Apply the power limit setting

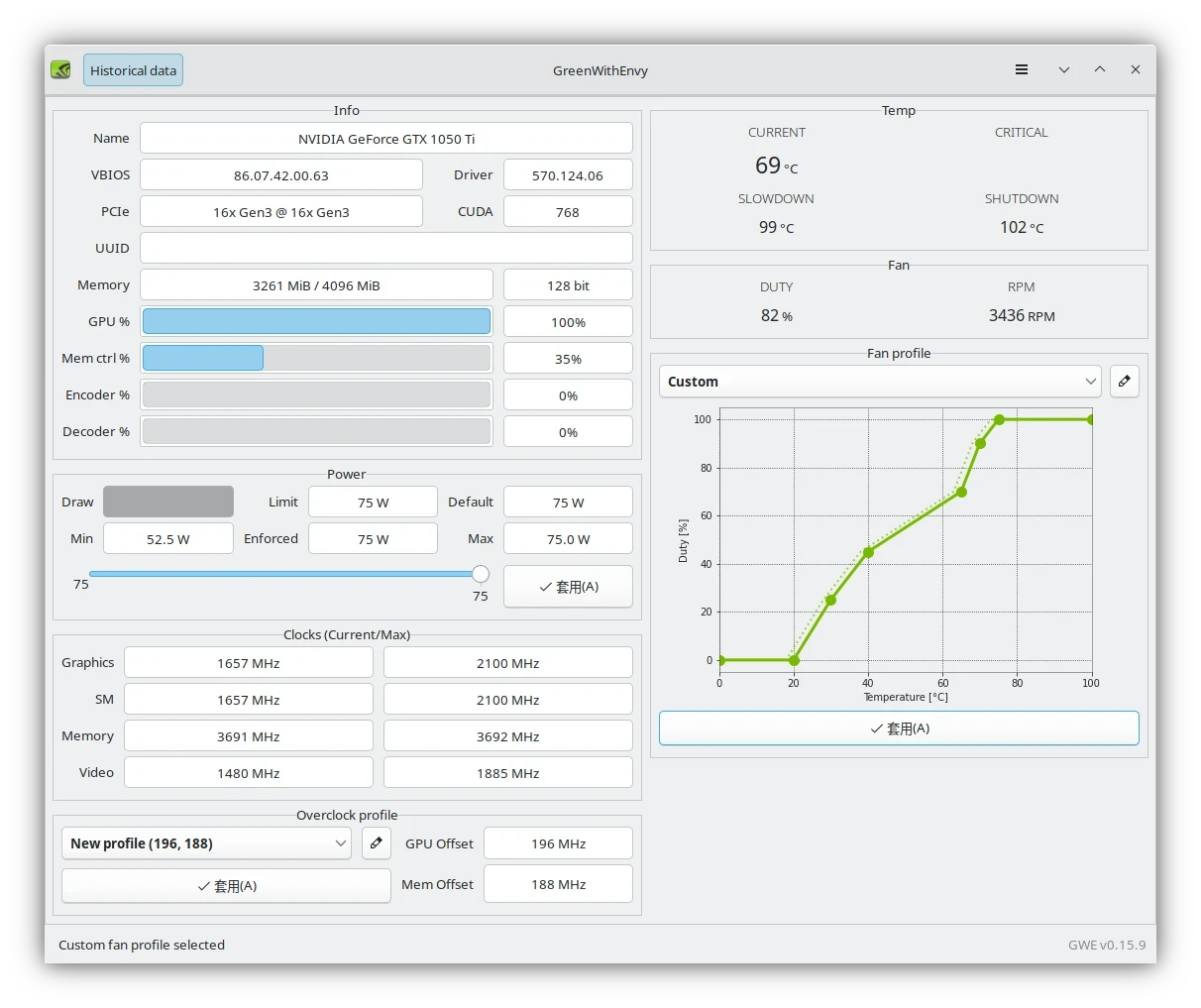[x=568, y=587]
